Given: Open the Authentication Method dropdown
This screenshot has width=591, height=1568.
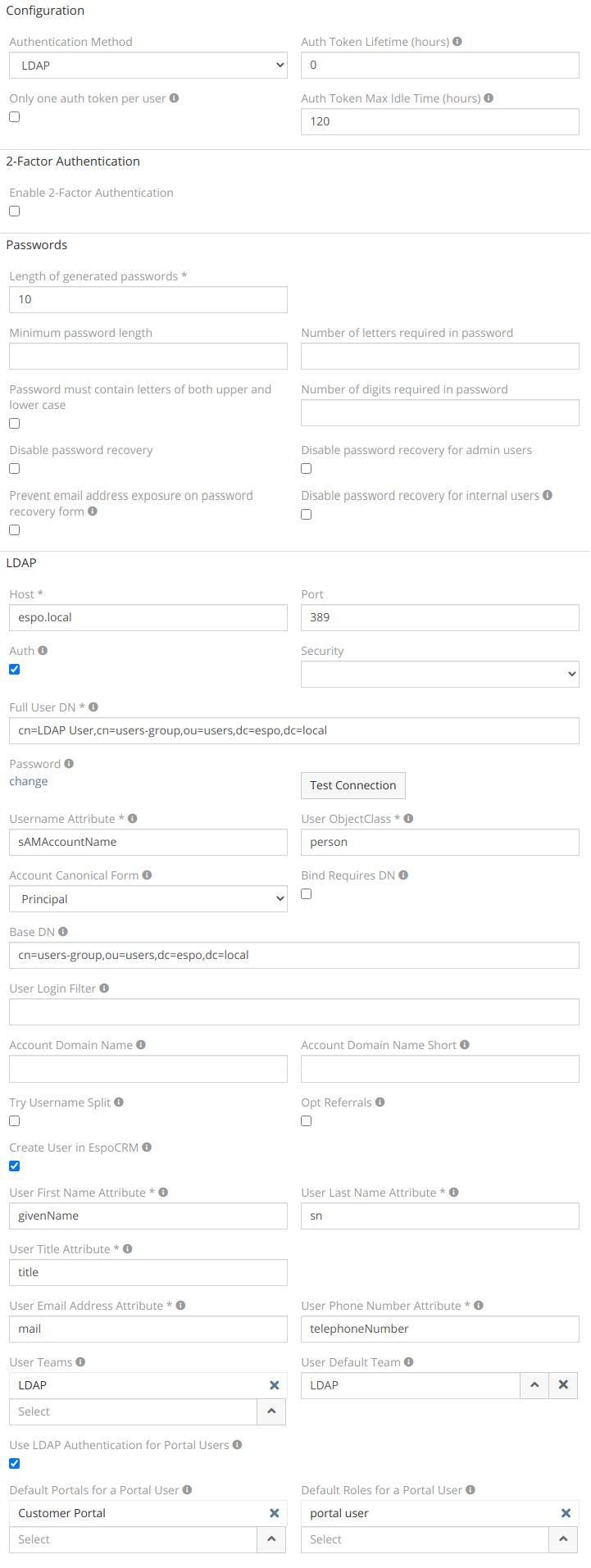Looking at the screenshot, I should 148,66.
